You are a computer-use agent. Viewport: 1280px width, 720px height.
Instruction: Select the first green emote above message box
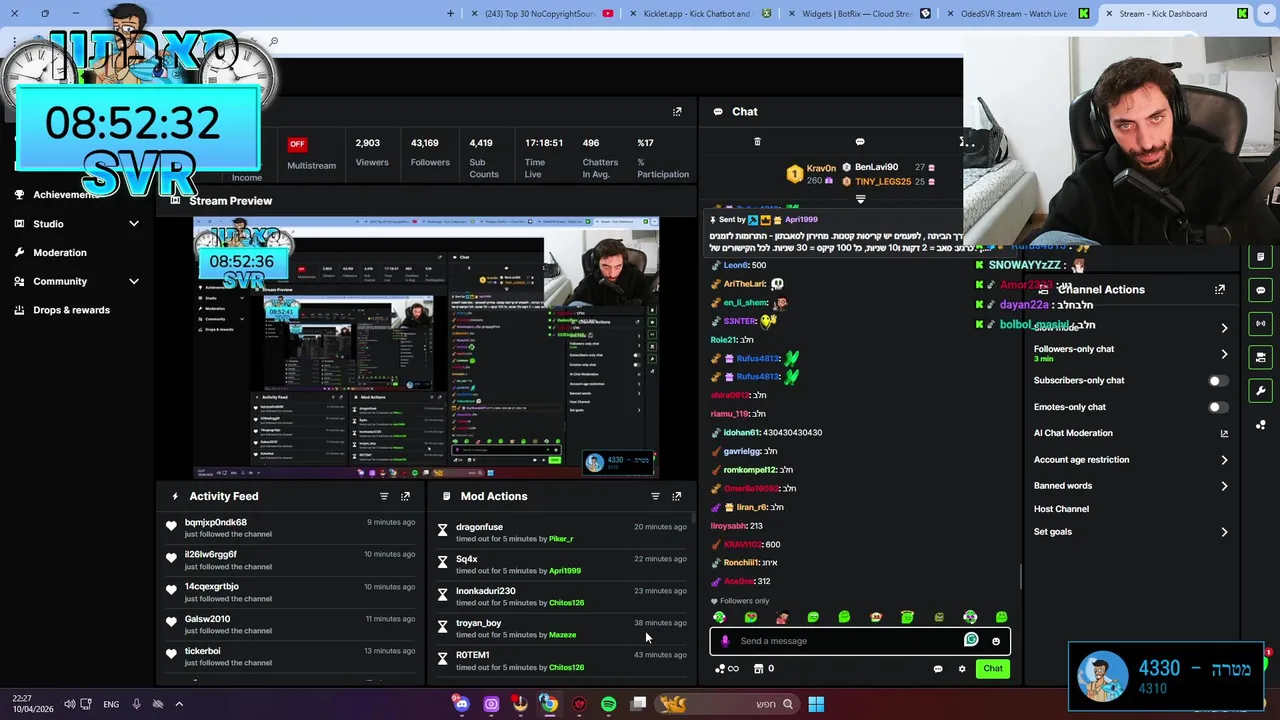719,617
